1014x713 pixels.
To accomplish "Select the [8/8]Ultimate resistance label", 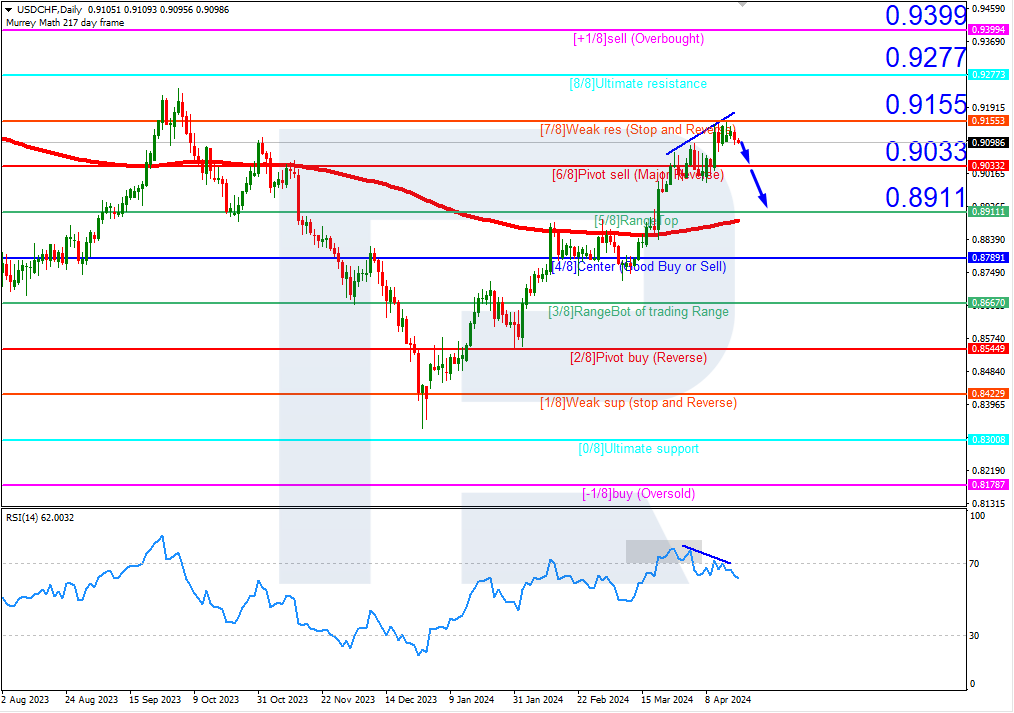I will click(637, 84).
